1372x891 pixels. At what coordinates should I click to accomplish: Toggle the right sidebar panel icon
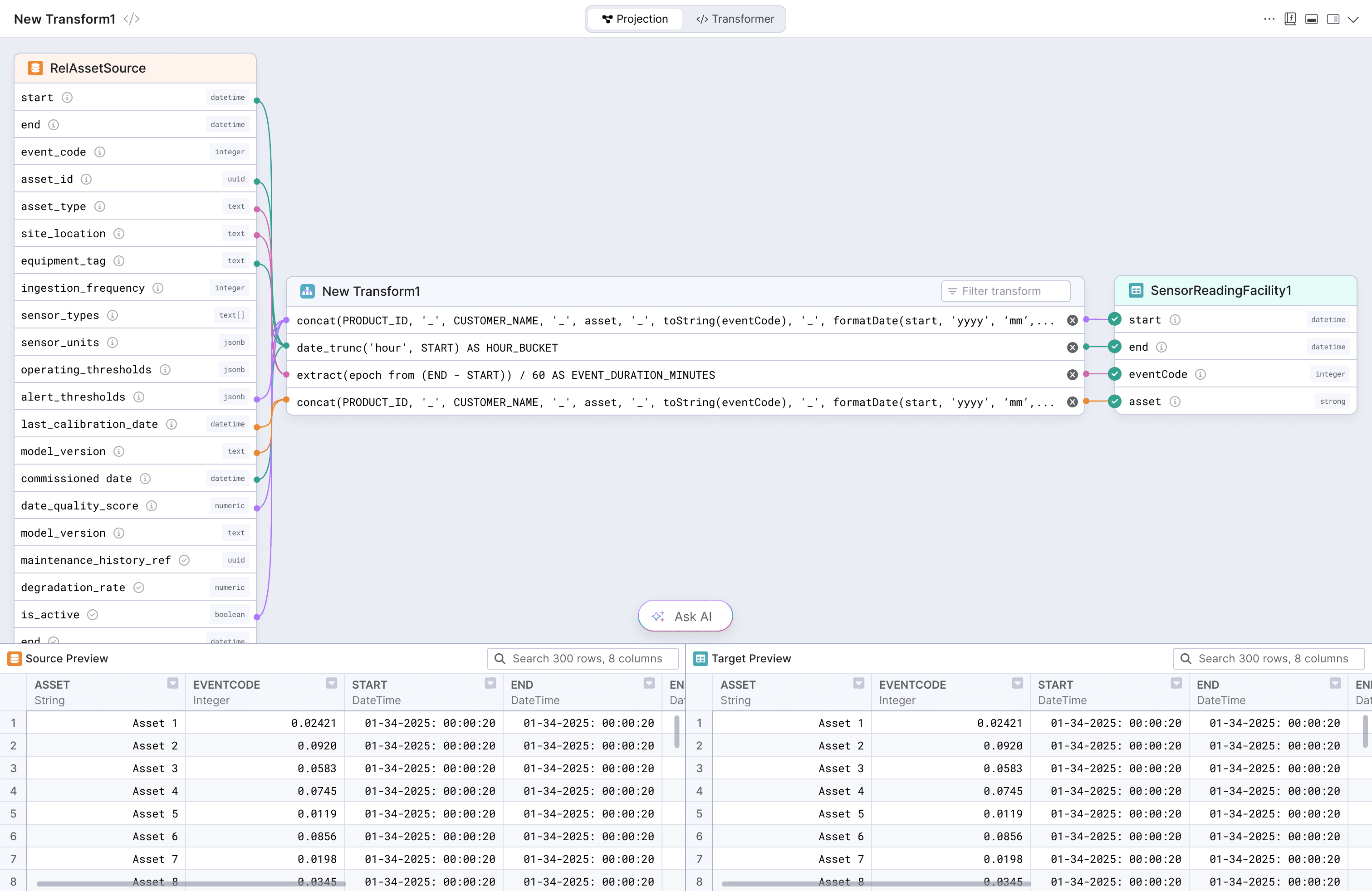1333,19
